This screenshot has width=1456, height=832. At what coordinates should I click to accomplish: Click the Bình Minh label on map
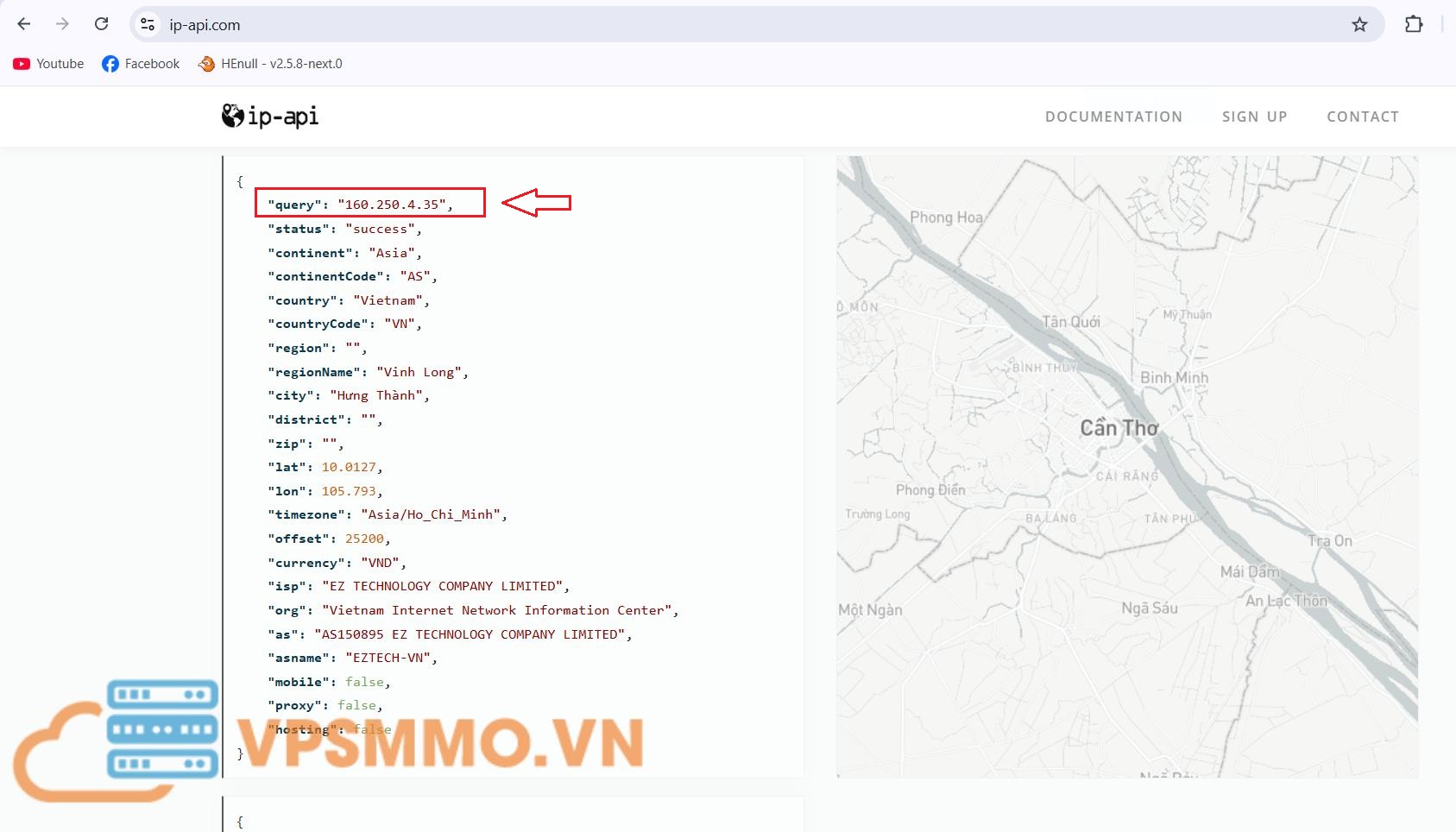(x=1174, y=378)
